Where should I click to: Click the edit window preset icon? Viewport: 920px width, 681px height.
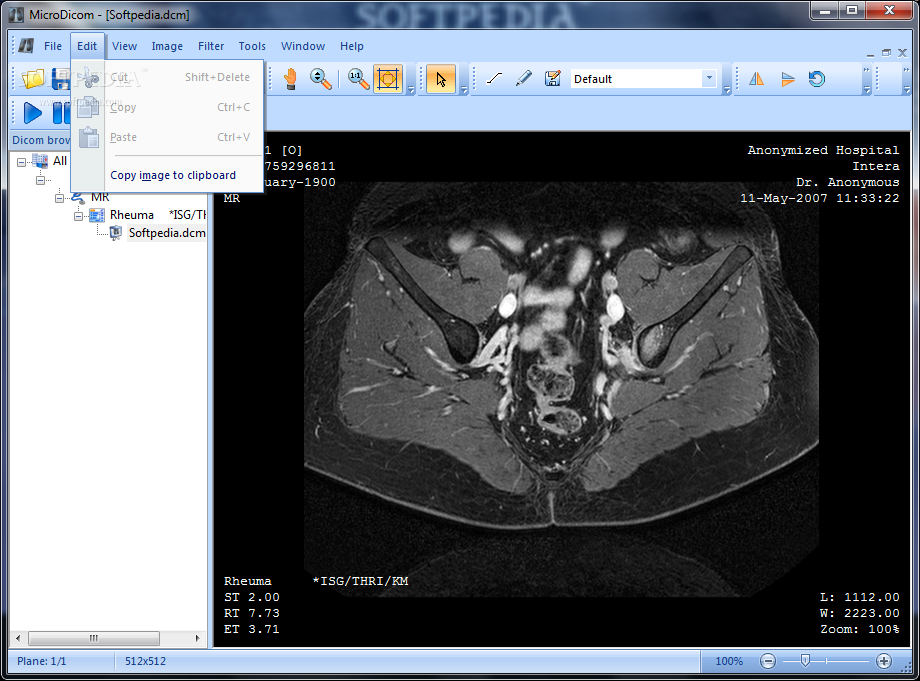tap(553, 79)
